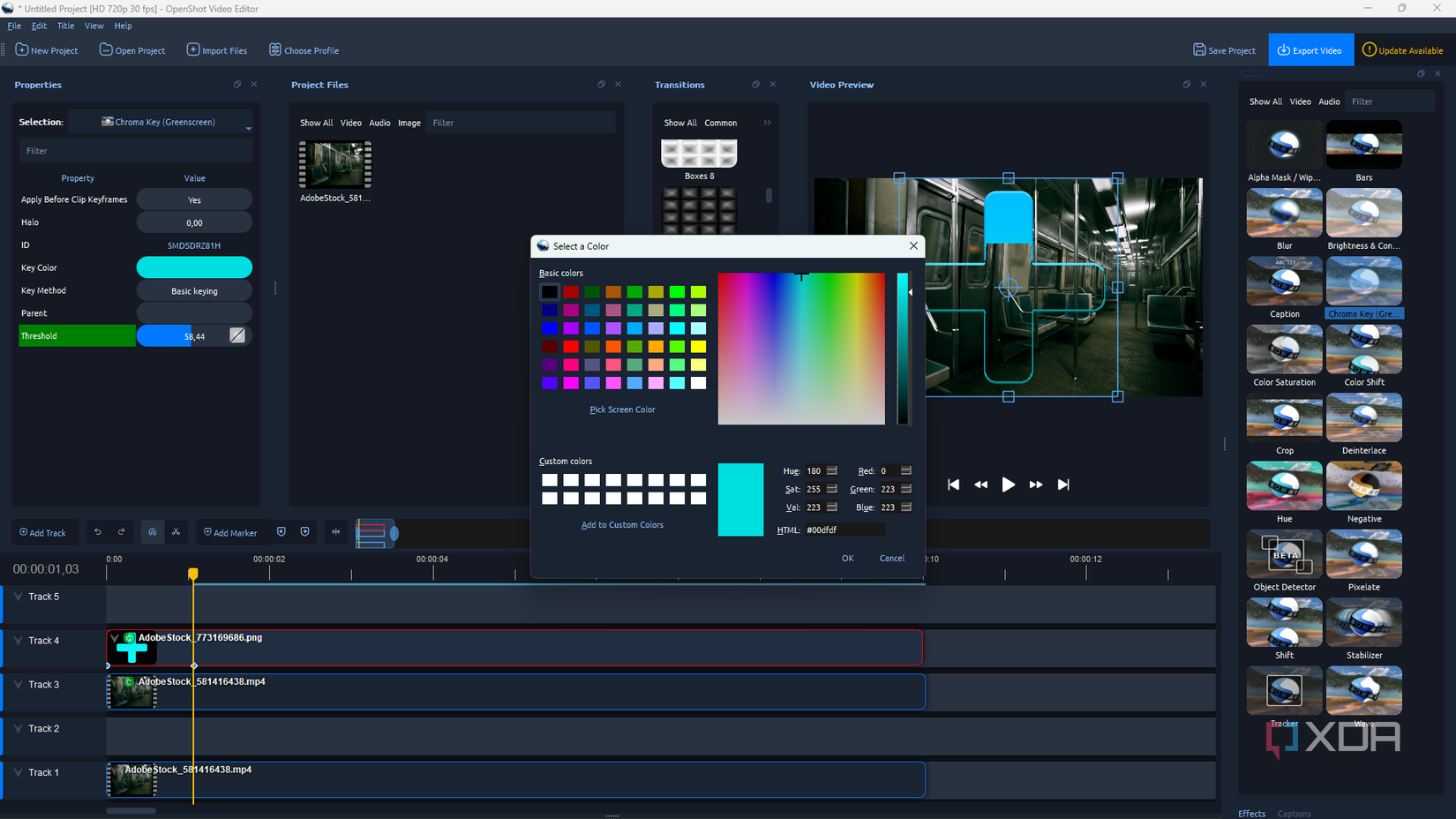Open the Object Detector effect

pos(1284,553)
